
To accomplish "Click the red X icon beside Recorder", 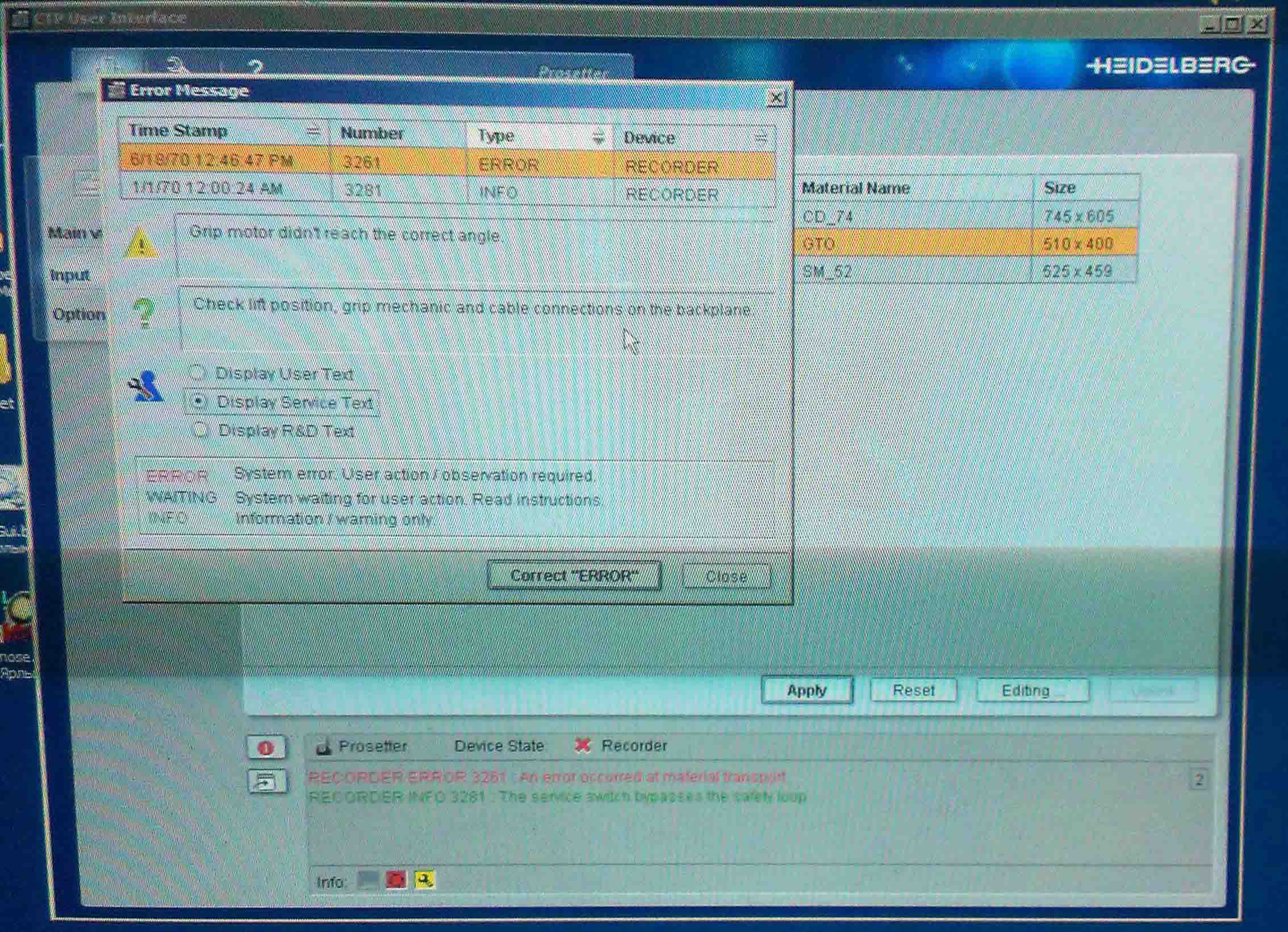I will coord(582,745).
